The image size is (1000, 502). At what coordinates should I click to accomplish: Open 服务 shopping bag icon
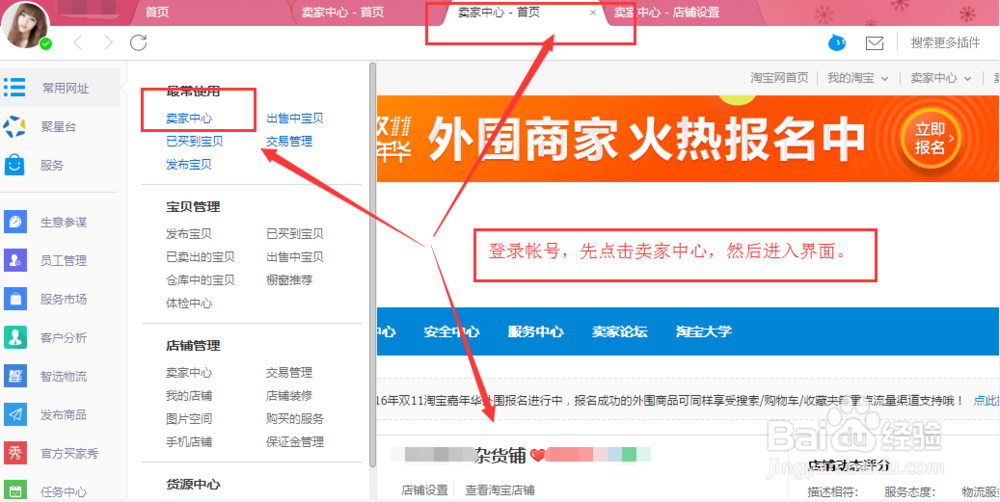[x=14, y=165]
